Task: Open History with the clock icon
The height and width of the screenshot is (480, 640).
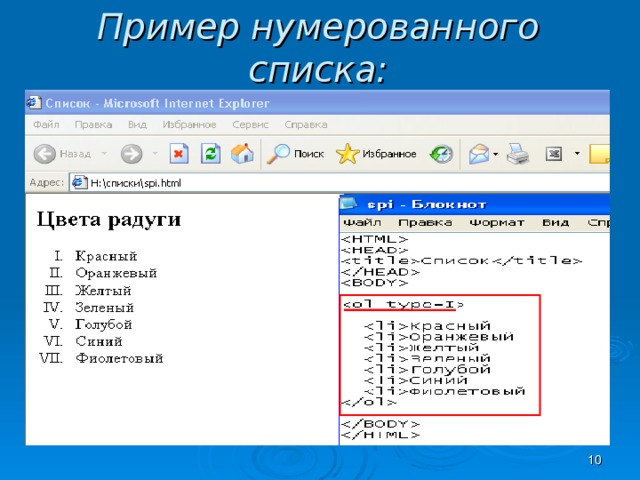Action: tap(442, 154)
